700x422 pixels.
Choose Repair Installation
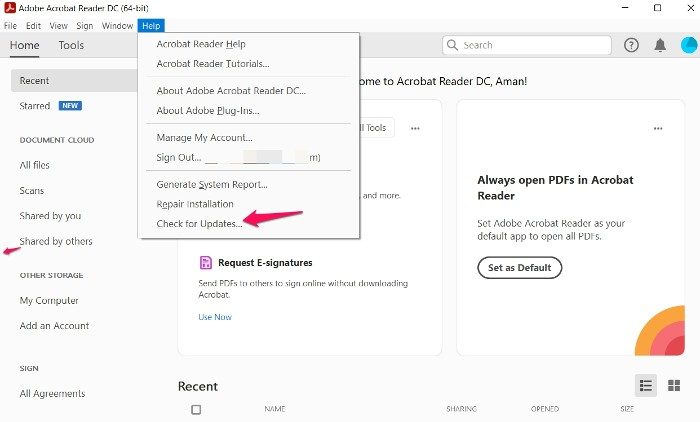[195, 204]
